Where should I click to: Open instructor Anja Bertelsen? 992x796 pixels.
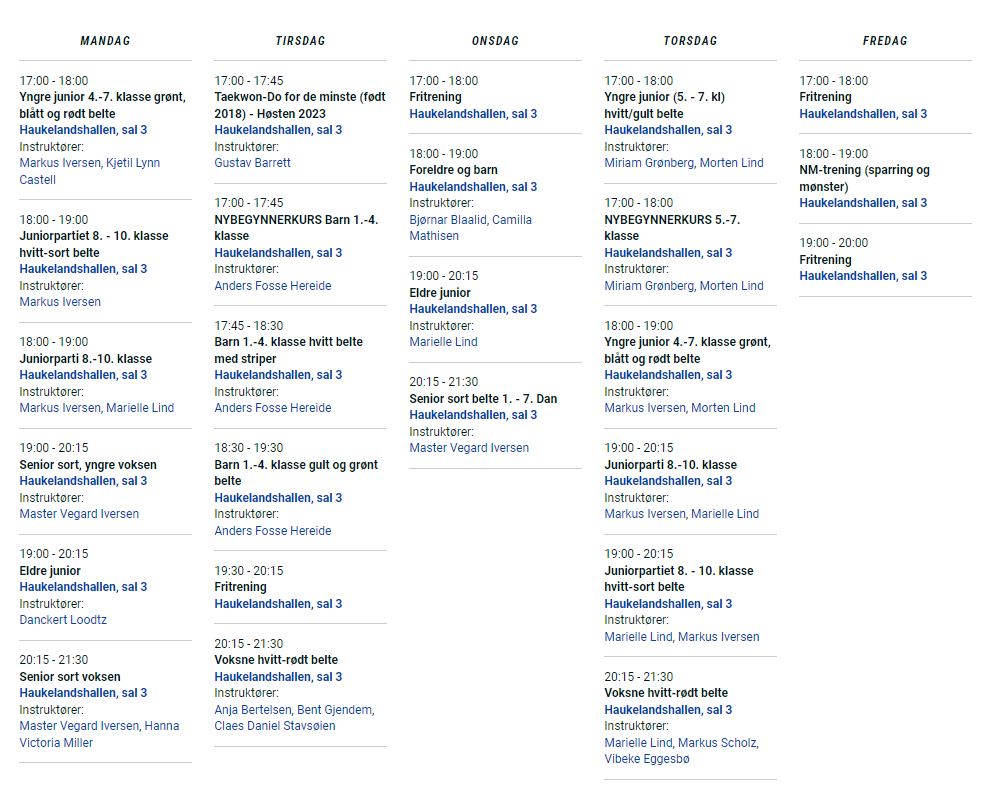pos(253,709)
